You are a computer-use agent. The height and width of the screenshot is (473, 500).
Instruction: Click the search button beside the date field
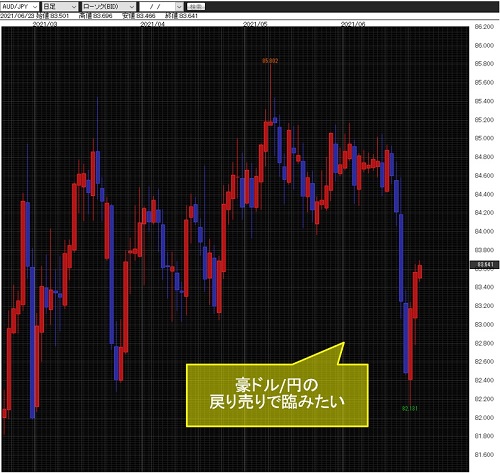[196, 6]
